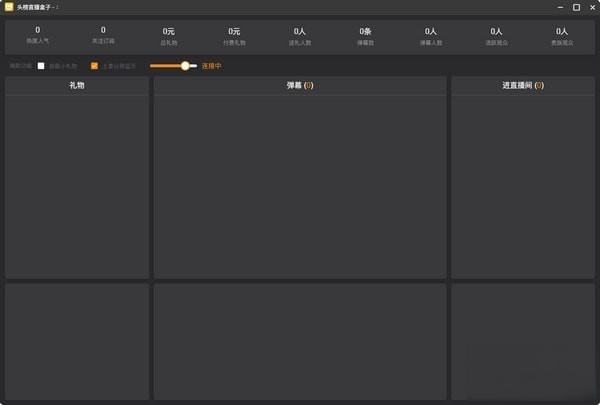Click the 付费礼物 amount statistic
The width and height of the screenshot is (600, 405).
point(234,36)
